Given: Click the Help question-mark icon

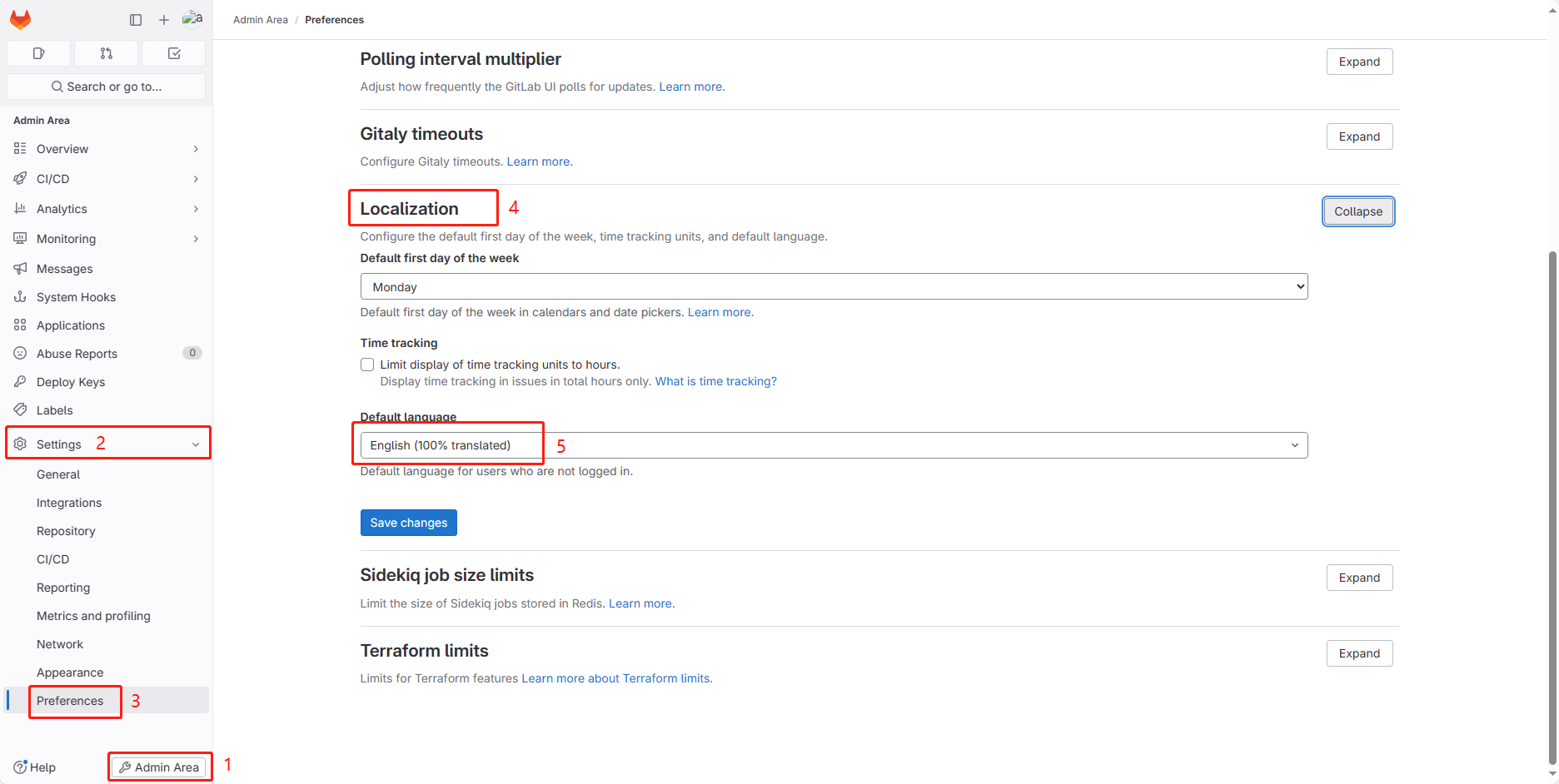Looking at the screenshot, I should [21, 767].
